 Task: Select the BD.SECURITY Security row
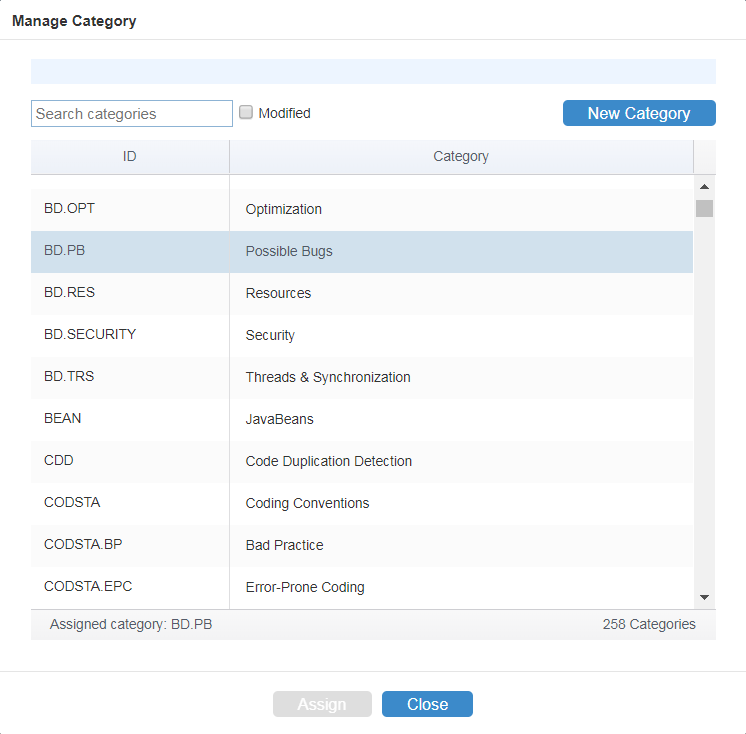click(x=362, y=335)
